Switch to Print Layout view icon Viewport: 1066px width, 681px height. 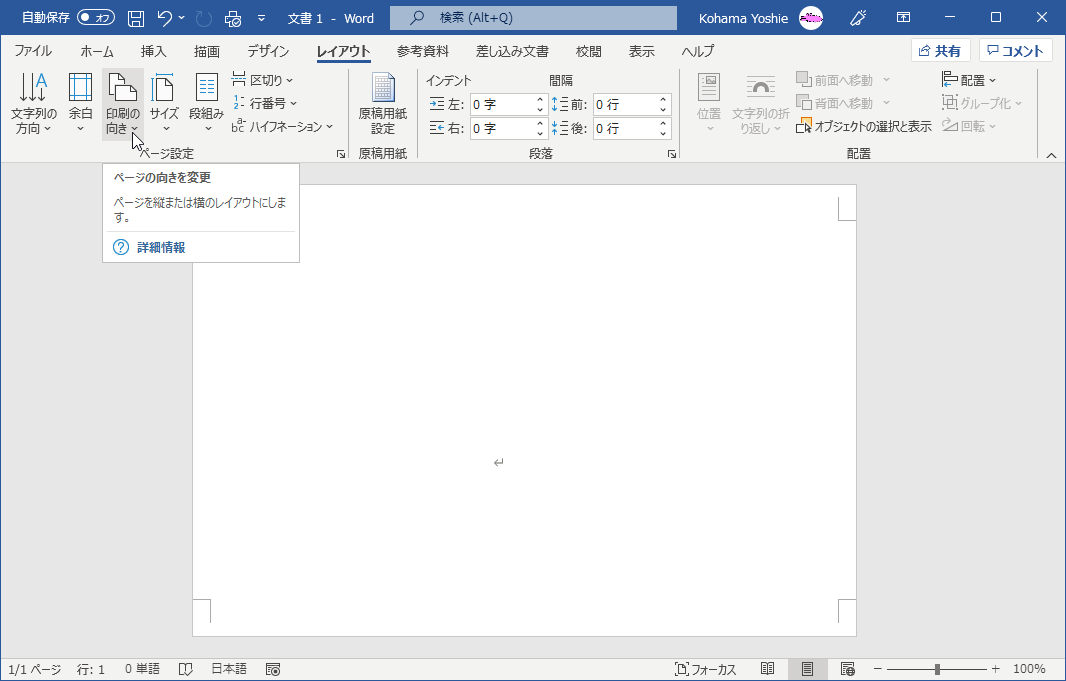coord(807,669)
